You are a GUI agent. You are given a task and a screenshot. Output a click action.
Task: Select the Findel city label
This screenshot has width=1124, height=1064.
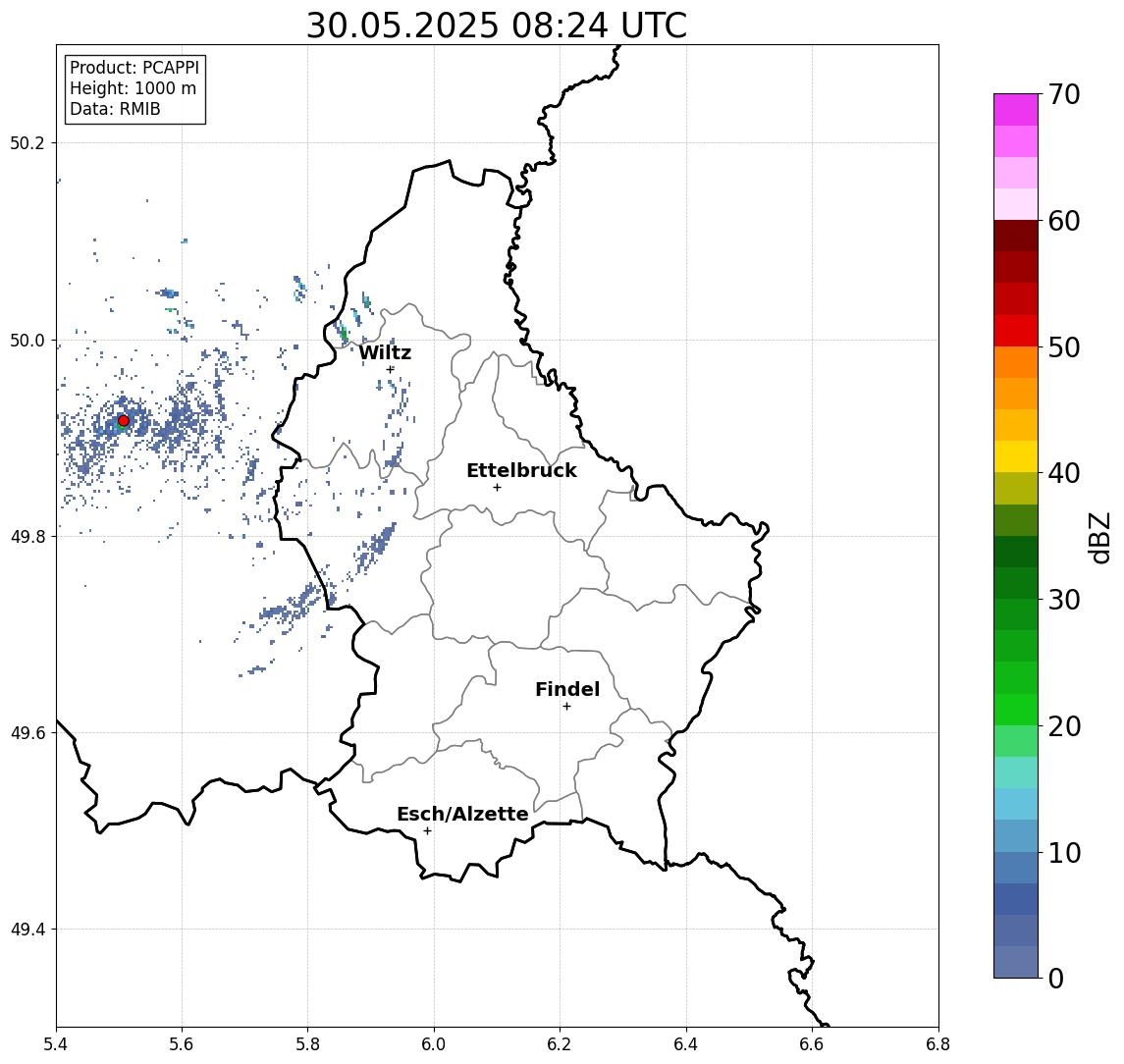567,689
